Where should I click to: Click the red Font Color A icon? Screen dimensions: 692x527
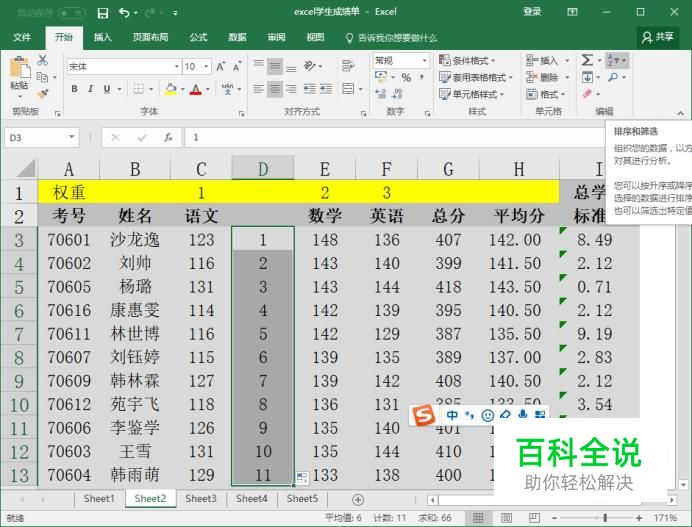click(196, 90)
